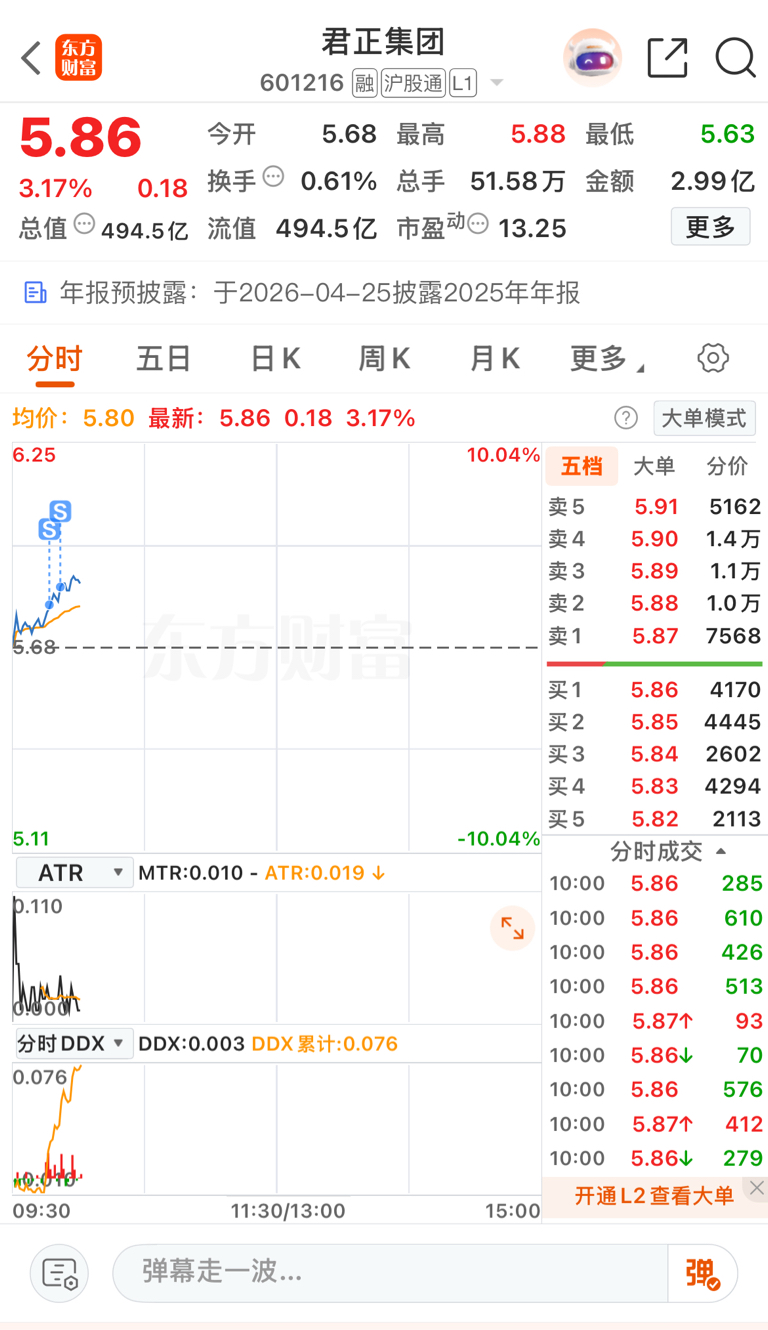Open the 东方财富 logo icon
The image size is (768, 1330).
pyautogui.click(x=78, y=58)
